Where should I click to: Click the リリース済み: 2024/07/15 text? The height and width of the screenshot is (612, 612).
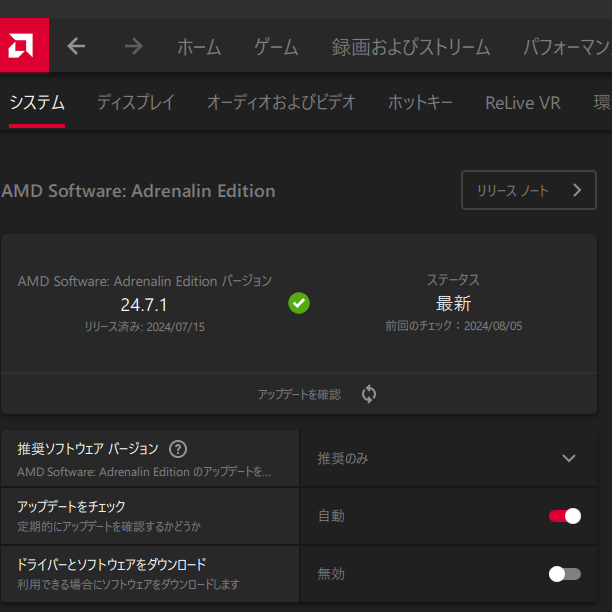coord(144,327)
